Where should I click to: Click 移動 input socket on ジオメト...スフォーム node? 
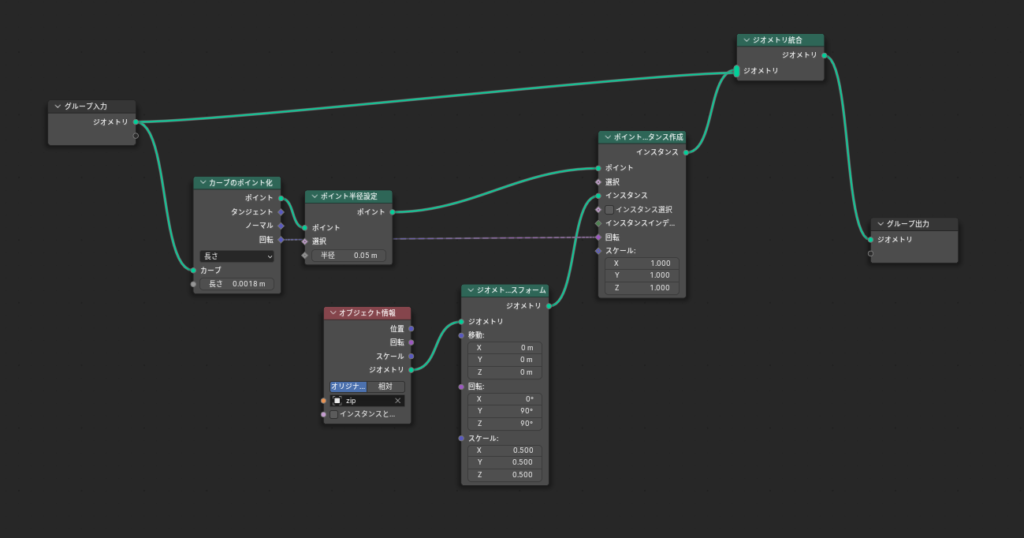[x=461, y=336]
